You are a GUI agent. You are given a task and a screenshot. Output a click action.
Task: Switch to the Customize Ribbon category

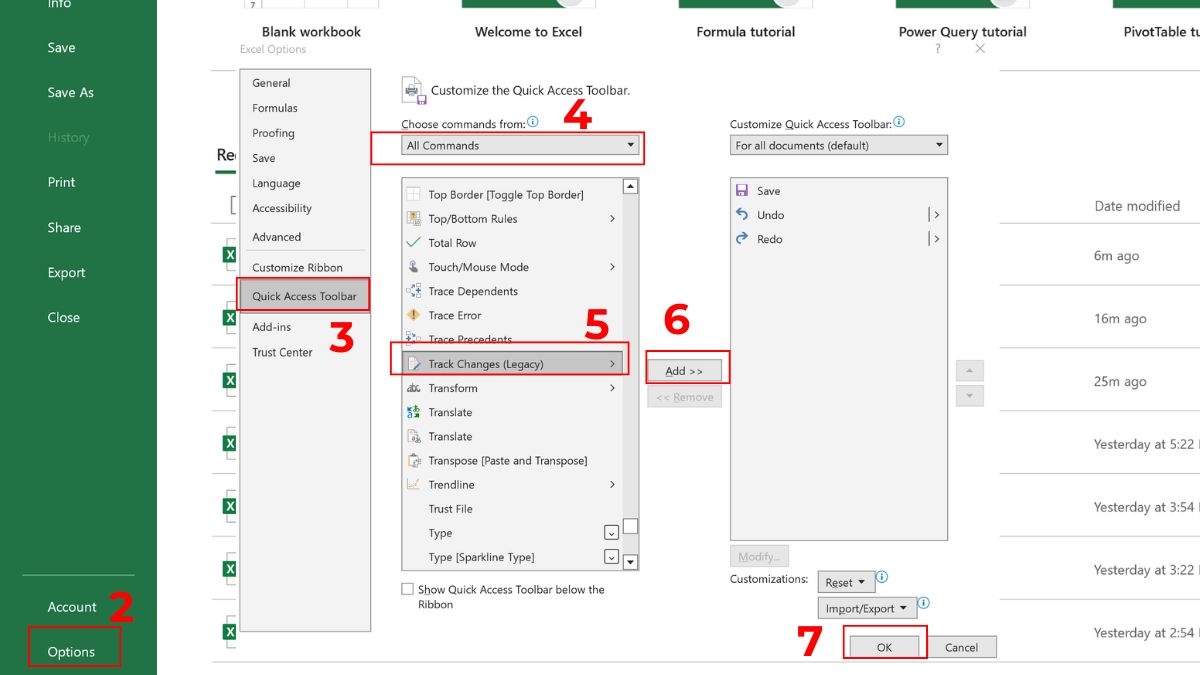coord(300,267)
